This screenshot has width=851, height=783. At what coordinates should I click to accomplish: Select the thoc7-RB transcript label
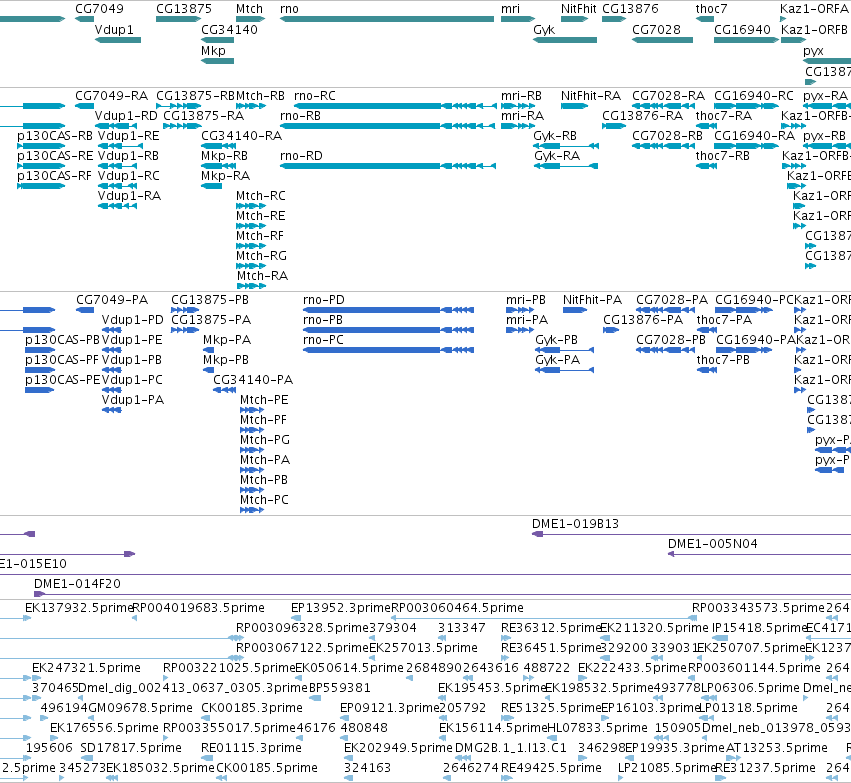(x=722, y=156)
